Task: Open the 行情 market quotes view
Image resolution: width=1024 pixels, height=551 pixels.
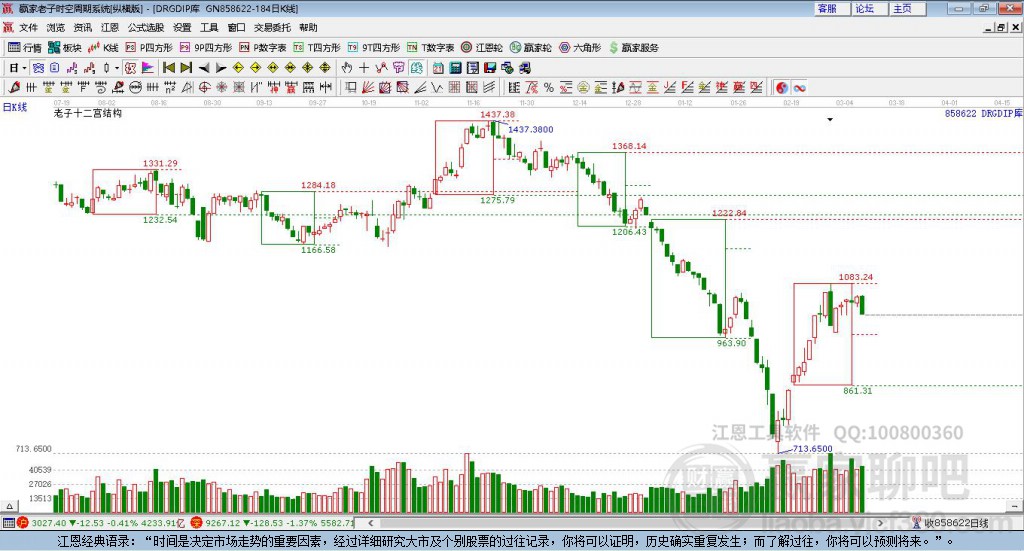Action: (25, 48)
